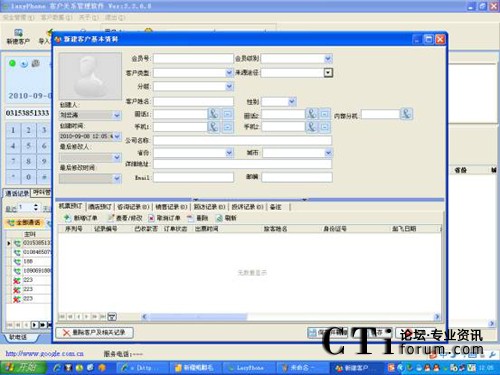Click the filter icon in grid navigator
This screenshot has width=500, height=375.
112,316
